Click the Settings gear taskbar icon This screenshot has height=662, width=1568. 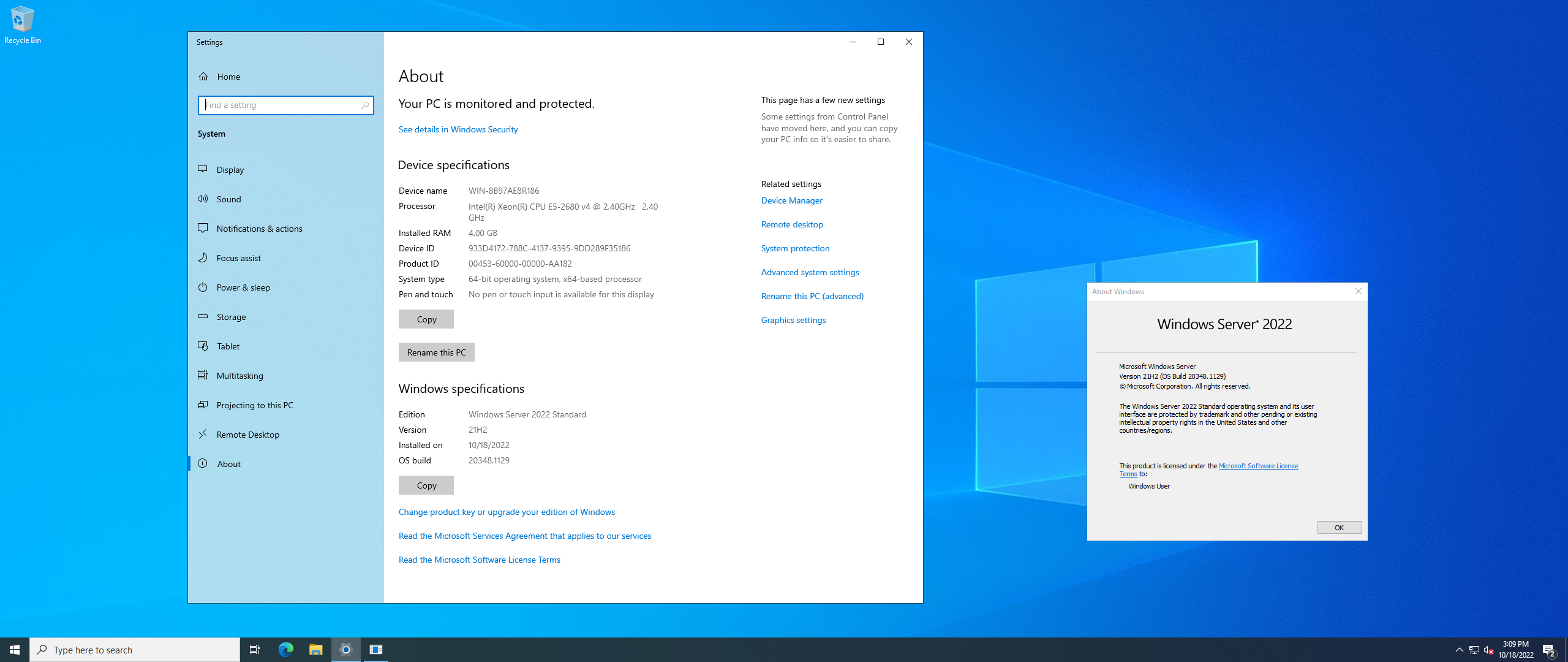[346, 650]
